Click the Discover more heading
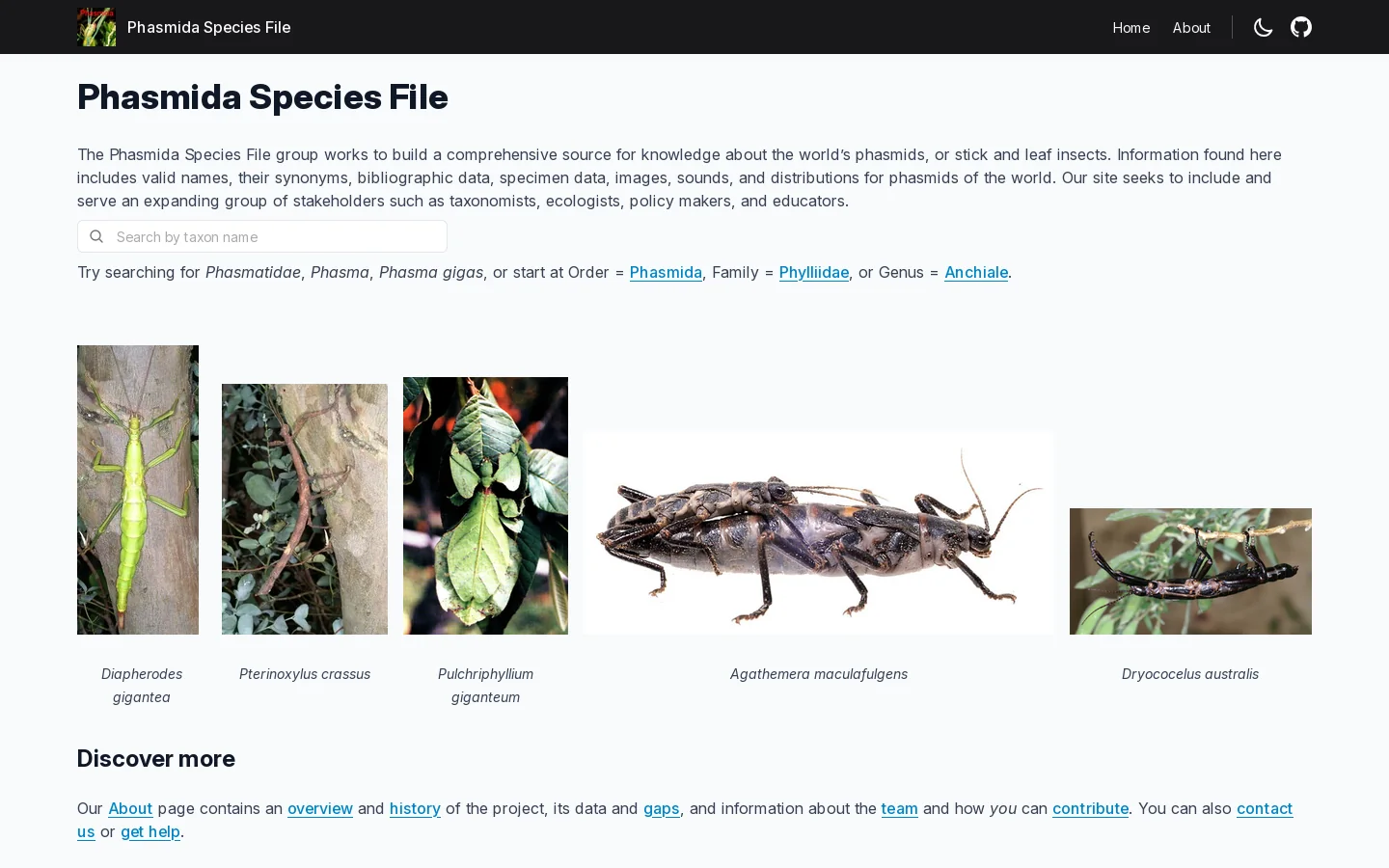 click(x=156, y=758)
